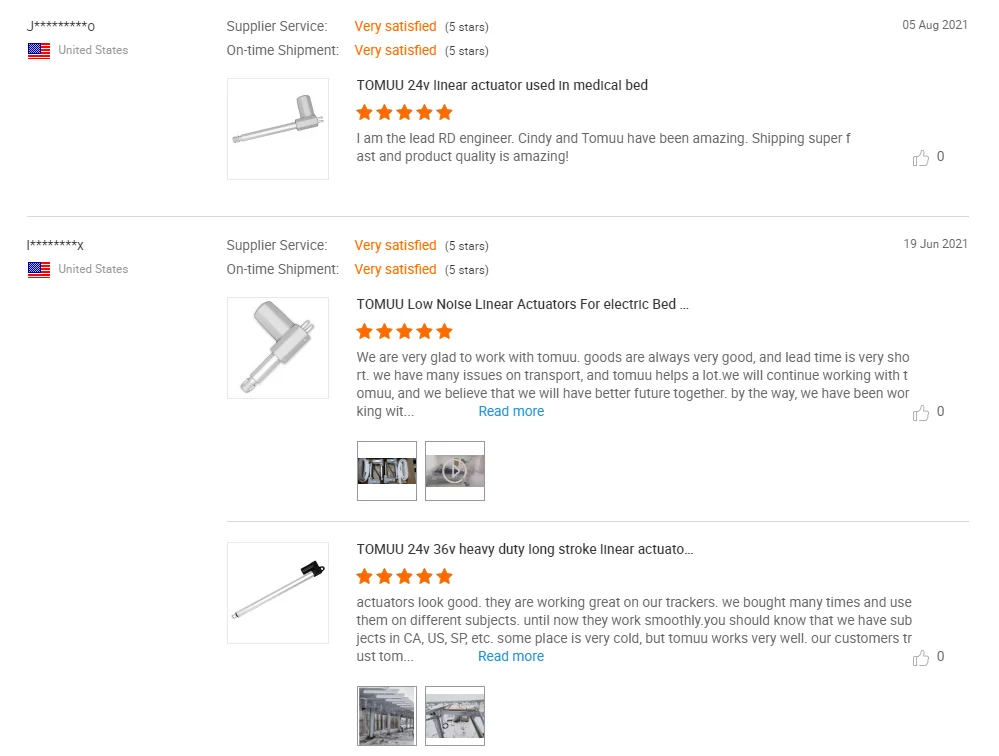Click the five-star rating of the Low Noise review

404,331
